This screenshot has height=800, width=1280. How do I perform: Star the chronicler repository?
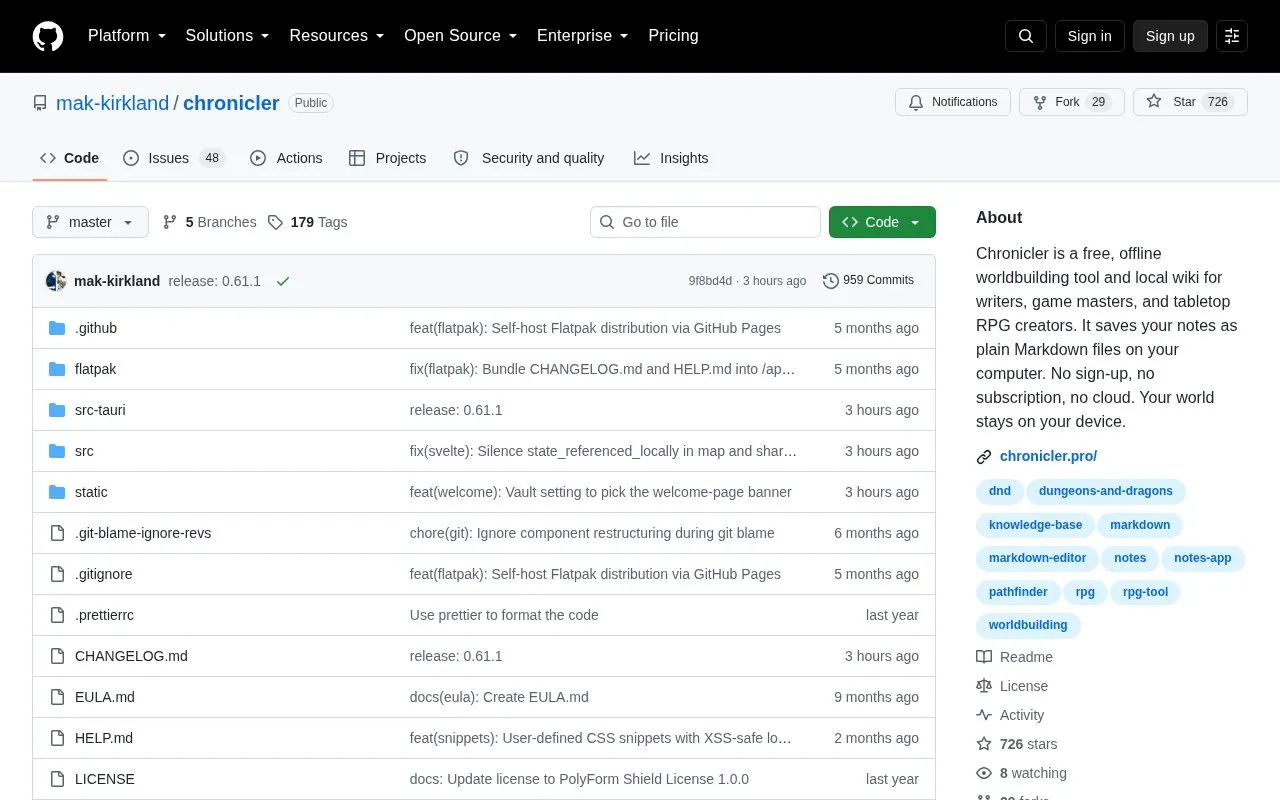tap(1190, 102)
